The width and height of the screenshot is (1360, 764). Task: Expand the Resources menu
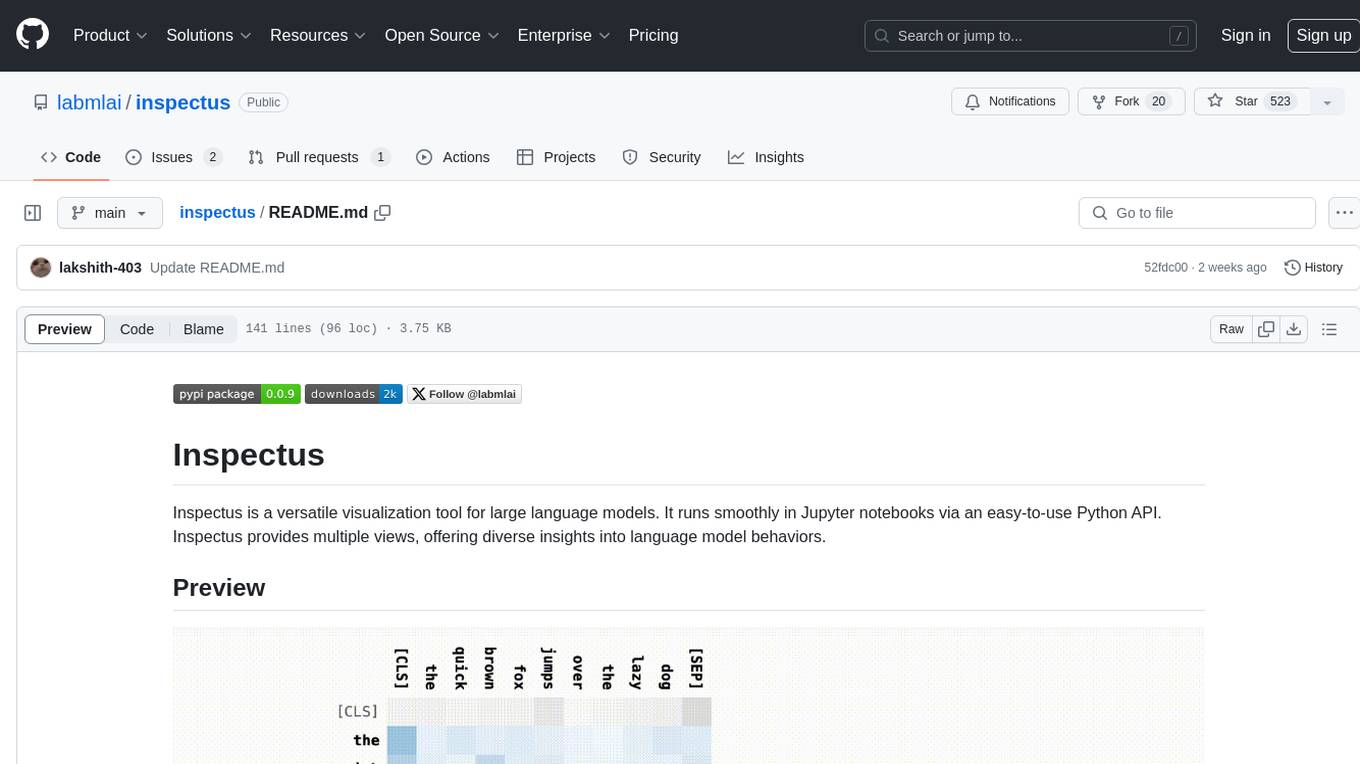[318, 35]
